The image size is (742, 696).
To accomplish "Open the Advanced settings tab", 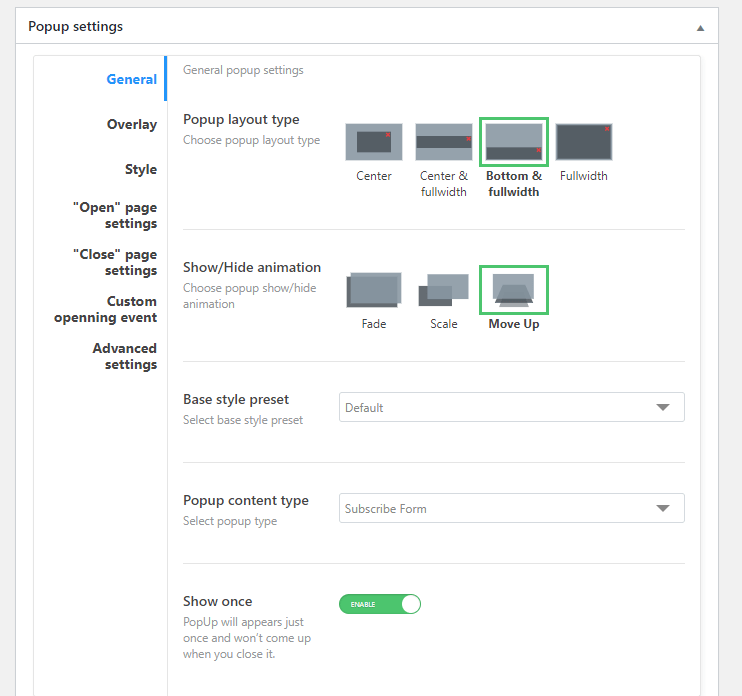I will (x=125, y=356).
